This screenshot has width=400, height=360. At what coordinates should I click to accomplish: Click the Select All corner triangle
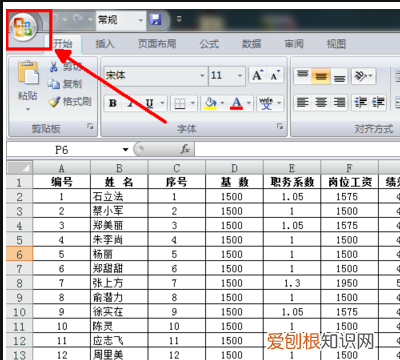pyautogui.click(x=20, y=167)
